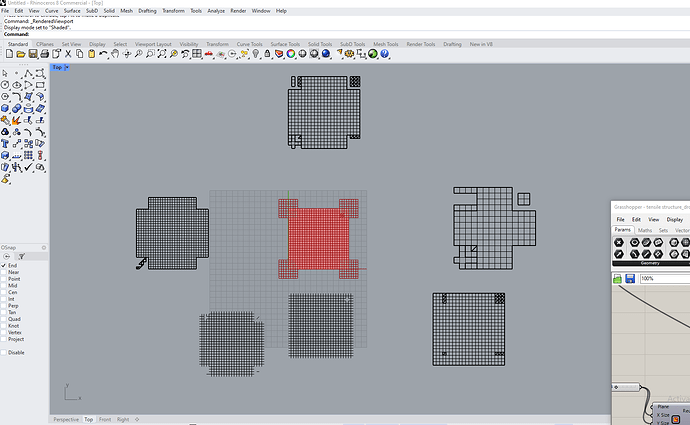Click the New file icon in Standard toolbar
Image resolution: width=690 pixels, height=425 pixels.
(9, 54)
